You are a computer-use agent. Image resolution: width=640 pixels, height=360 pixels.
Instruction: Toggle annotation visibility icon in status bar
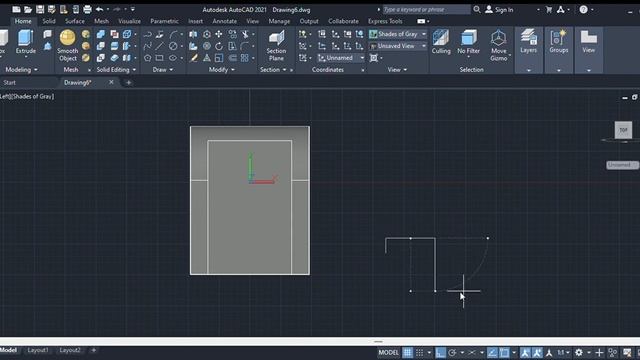(x=525, y=352)
